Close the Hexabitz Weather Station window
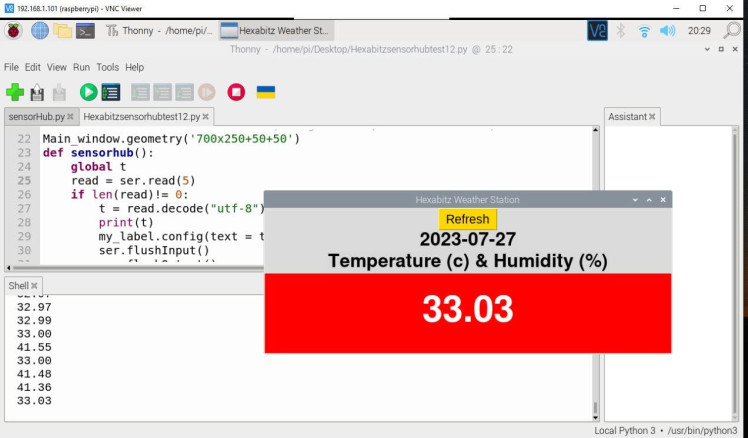The height and width of the screenshot is (438, 748). (663, 200)
